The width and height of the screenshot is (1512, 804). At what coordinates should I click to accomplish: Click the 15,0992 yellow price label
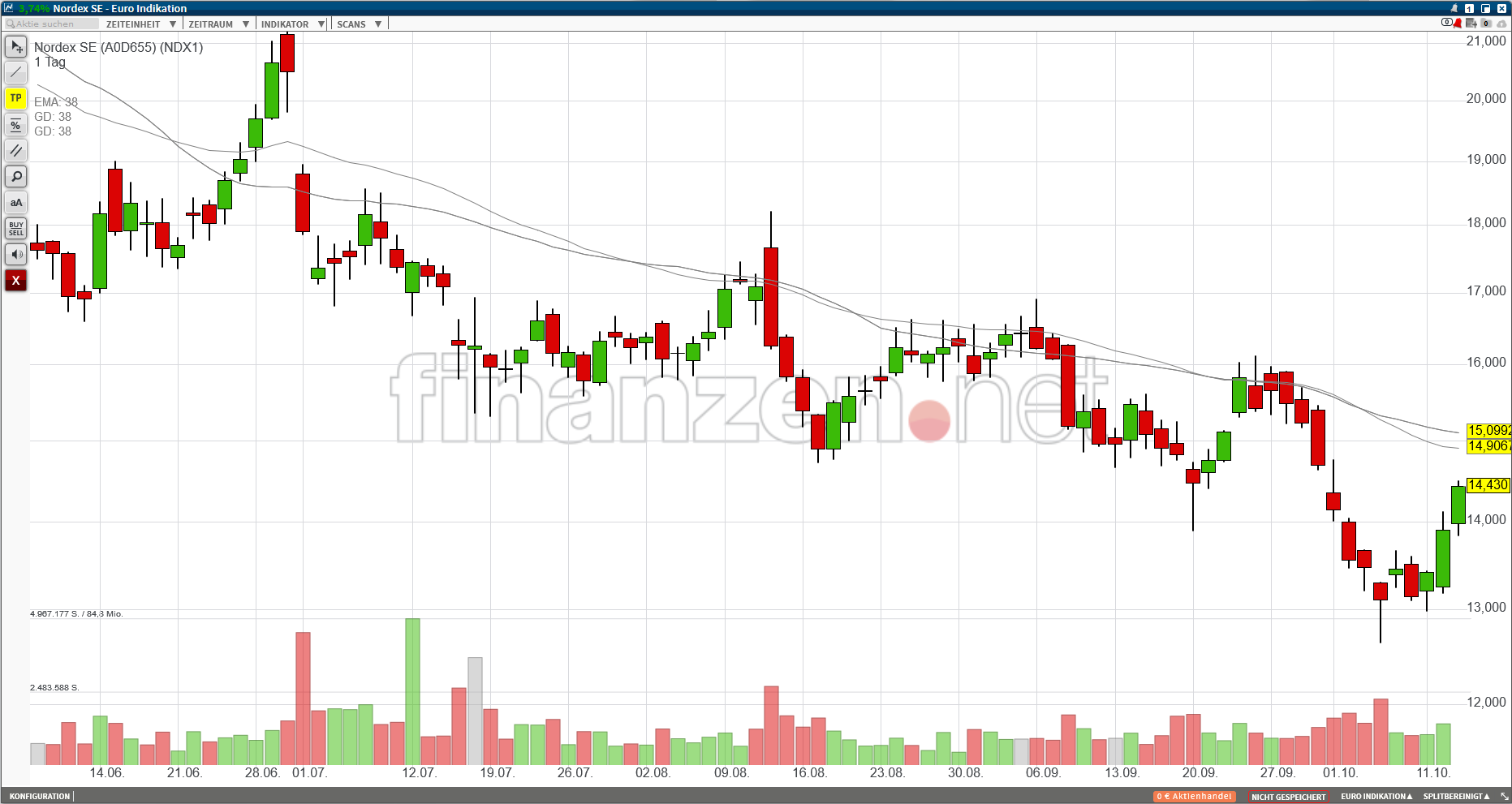tap(1488, 430)
